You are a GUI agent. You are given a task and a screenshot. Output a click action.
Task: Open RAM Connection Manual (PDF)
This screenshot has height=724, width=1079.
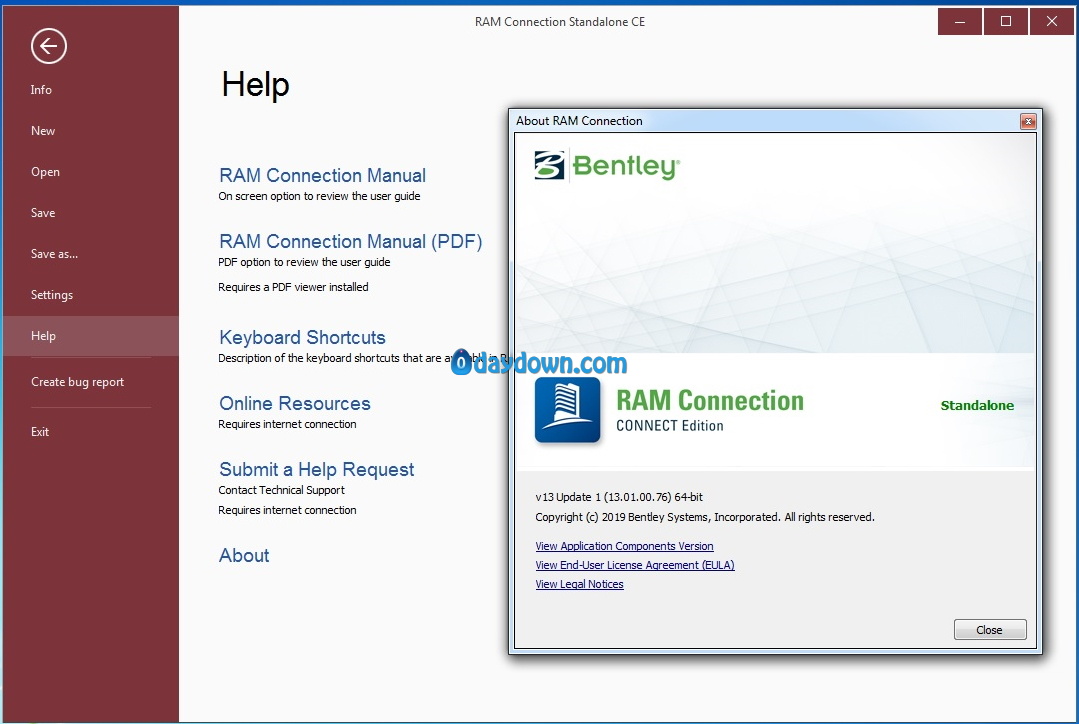pyautogui.click(x=350, y=242)
